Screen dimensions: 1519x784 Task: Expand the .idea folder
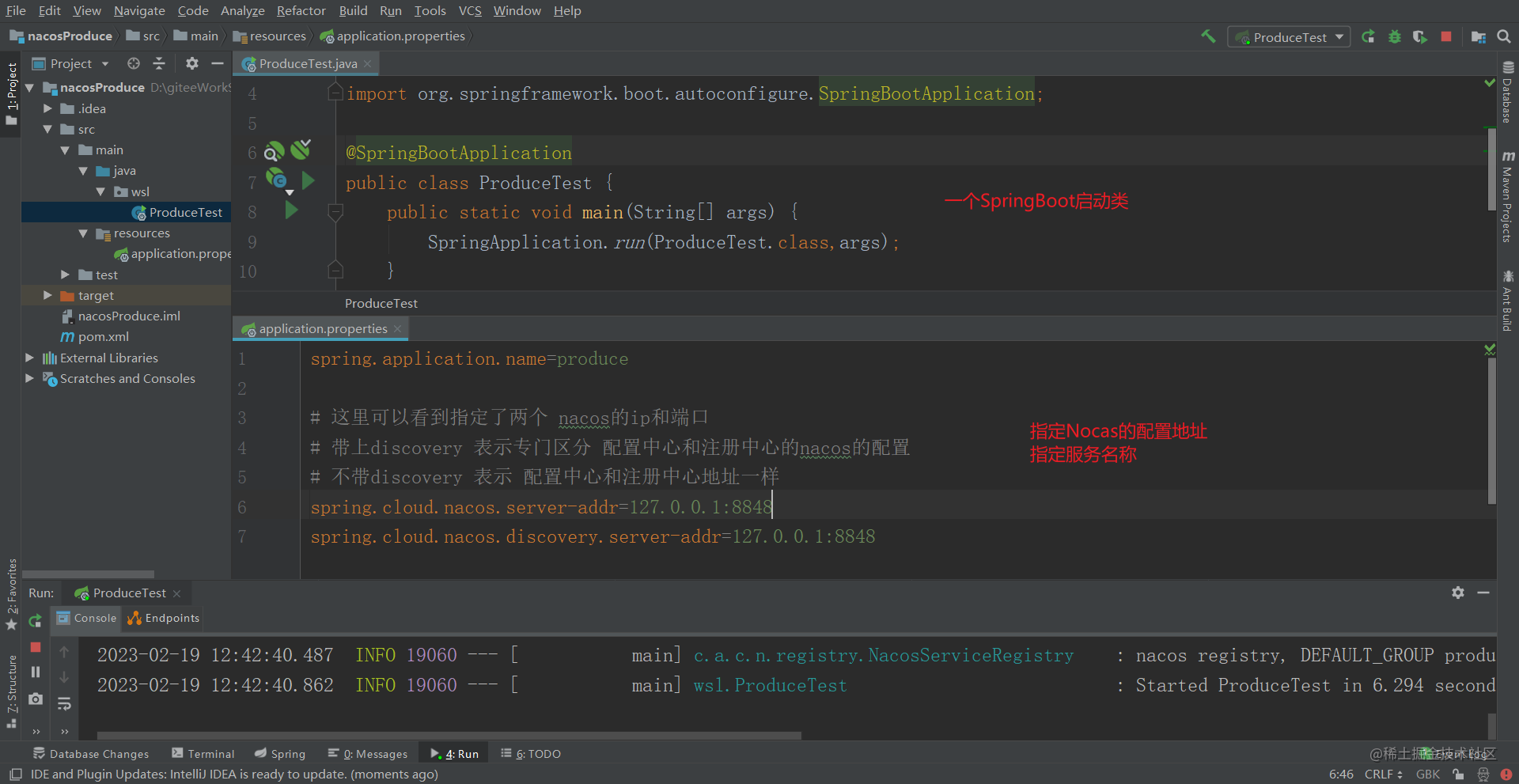click(x=47, y=108)
